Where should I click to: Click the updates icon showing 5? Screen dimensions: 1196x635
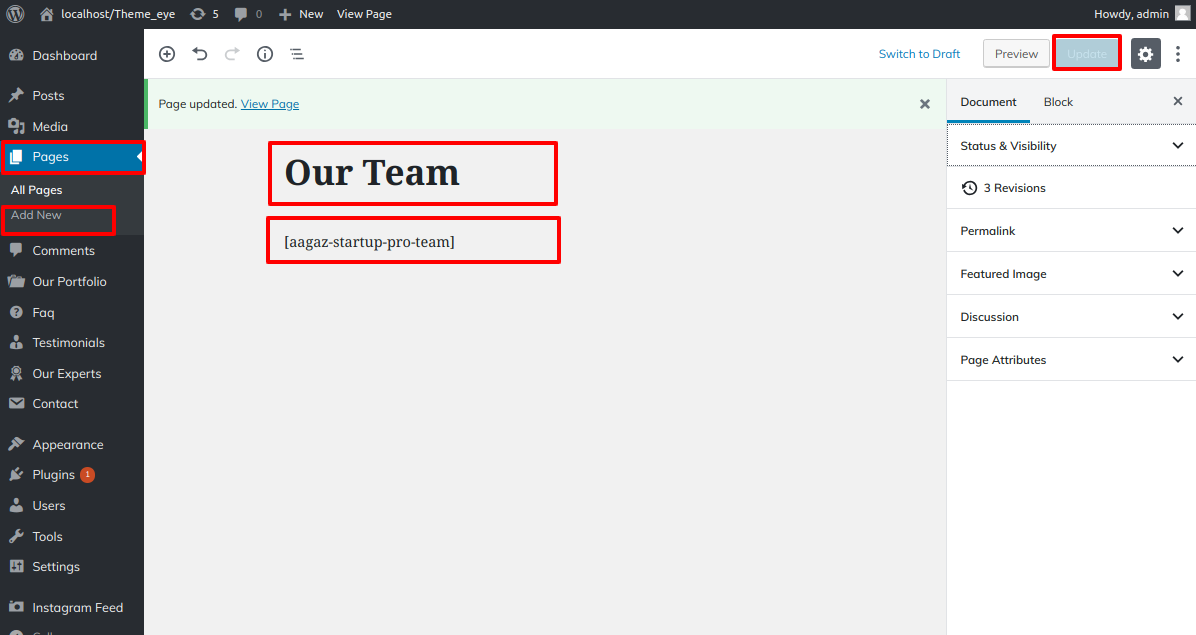(198, 14)
